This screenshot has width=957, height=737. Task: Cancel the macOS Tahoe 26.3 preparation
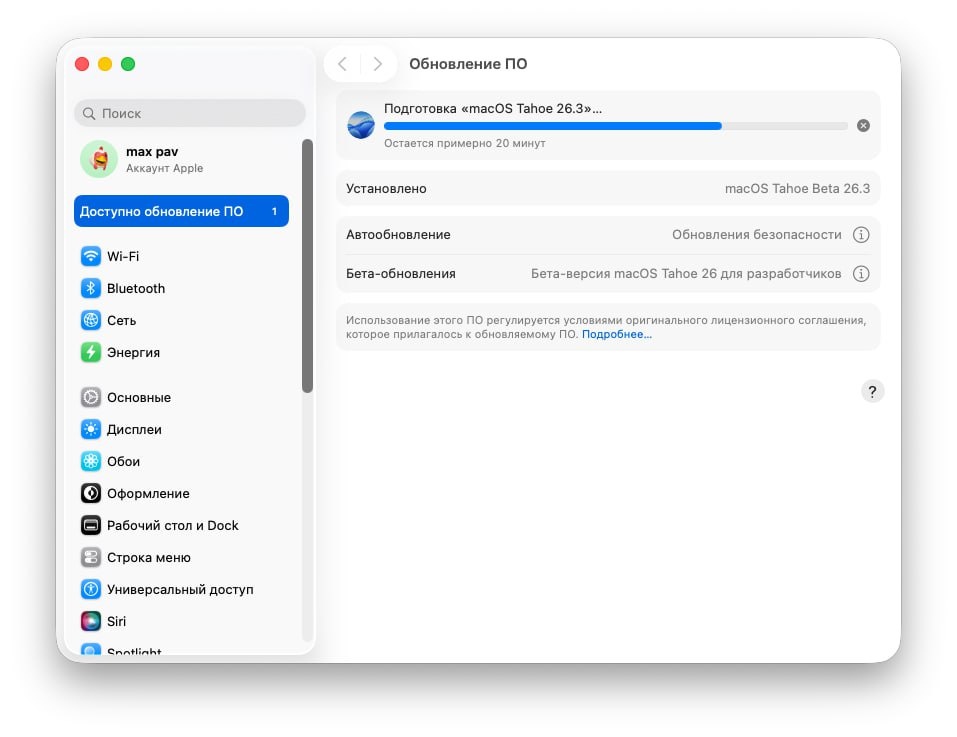pos(863,126)
